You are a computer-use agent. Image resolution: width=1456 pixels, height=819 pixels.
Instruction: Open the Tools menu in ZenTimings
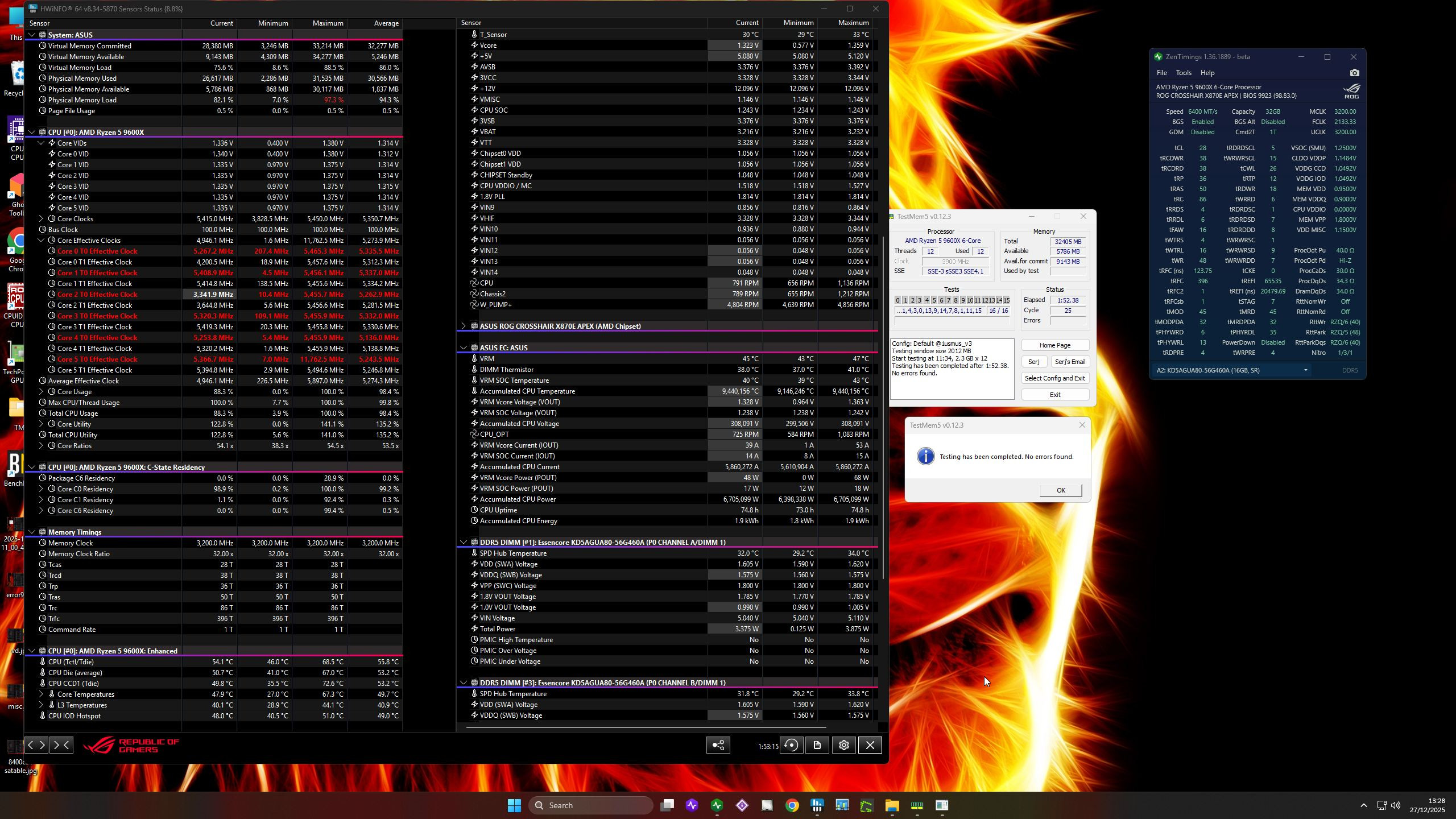point(1183,73)
